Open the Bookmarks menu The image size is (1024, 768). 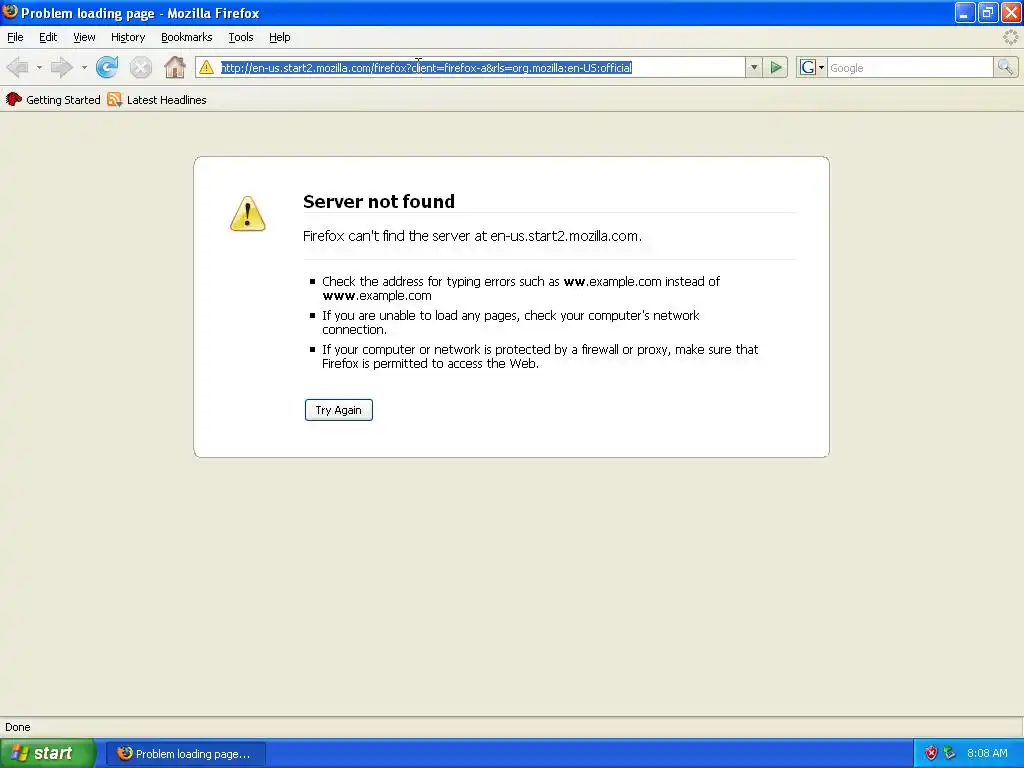[187, 37]
